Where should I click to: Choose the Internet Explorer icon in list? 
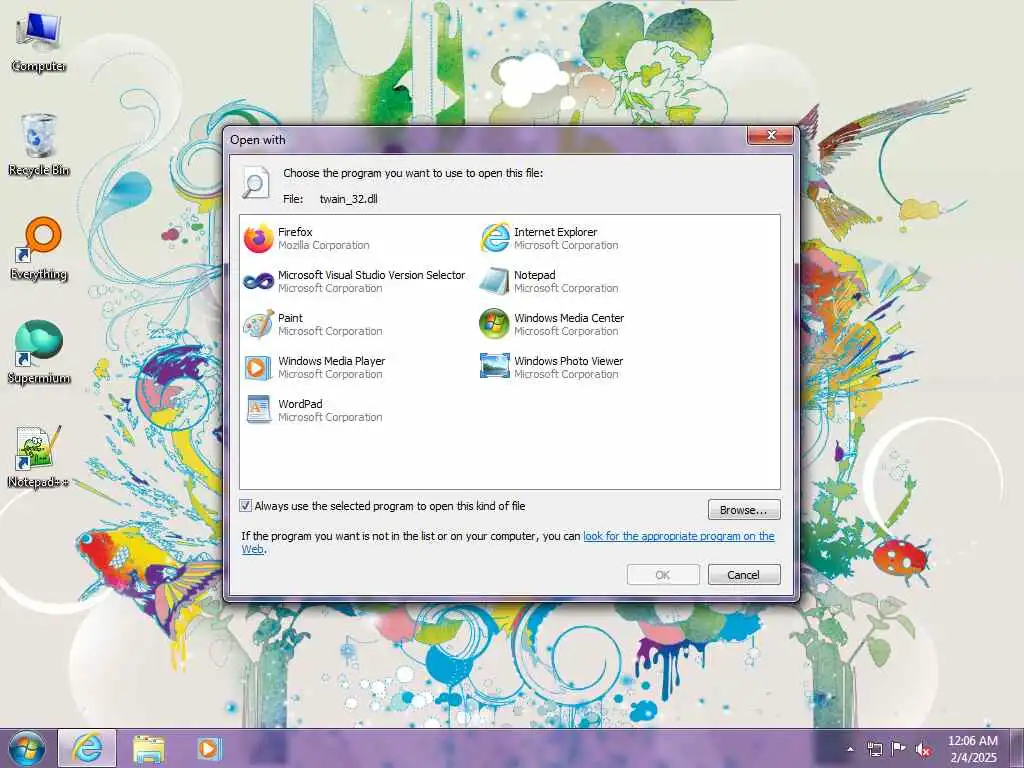[494, 238]
